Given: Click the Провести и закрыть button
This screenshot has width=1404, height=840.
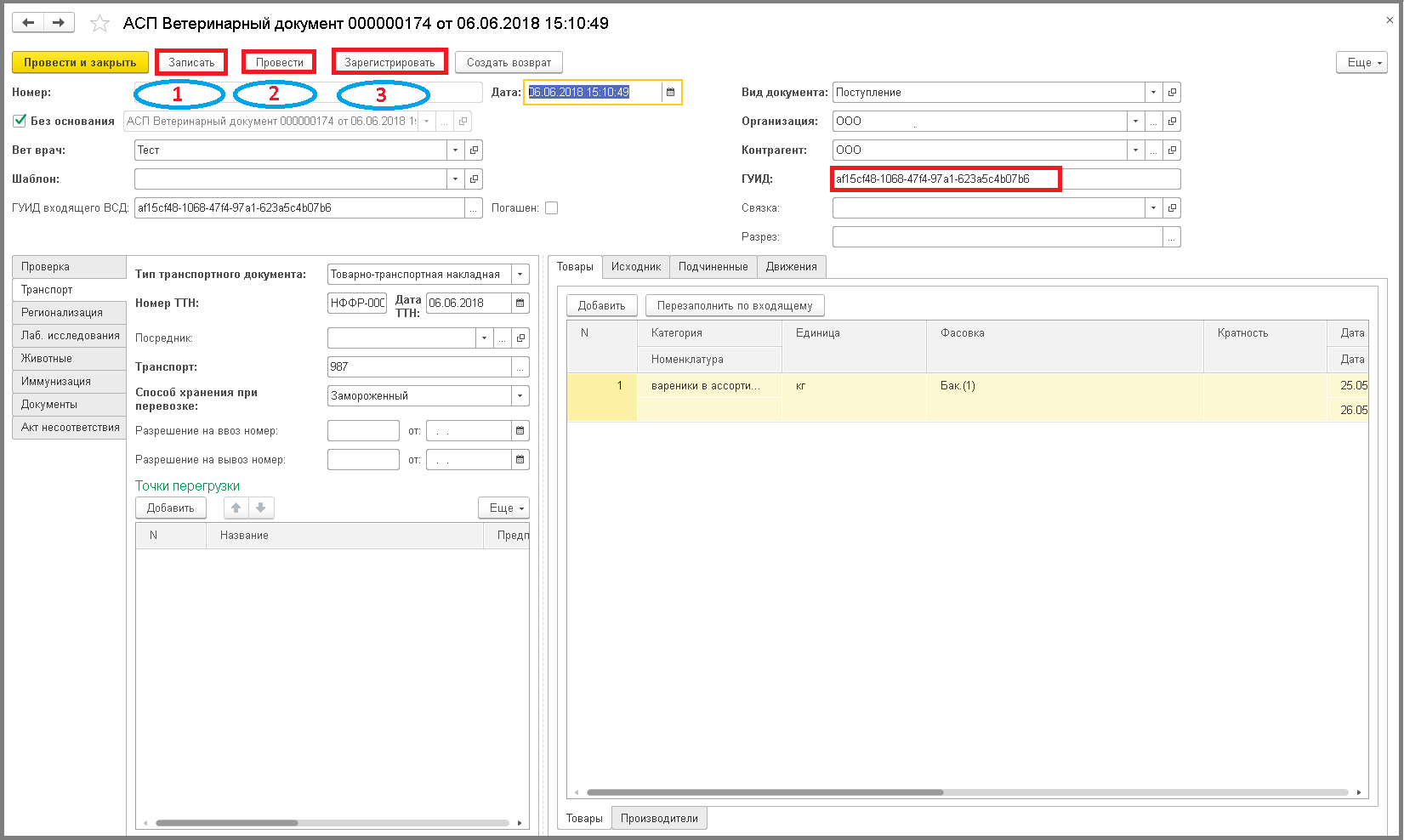Looking at the screenshot, I should point(80,62).
